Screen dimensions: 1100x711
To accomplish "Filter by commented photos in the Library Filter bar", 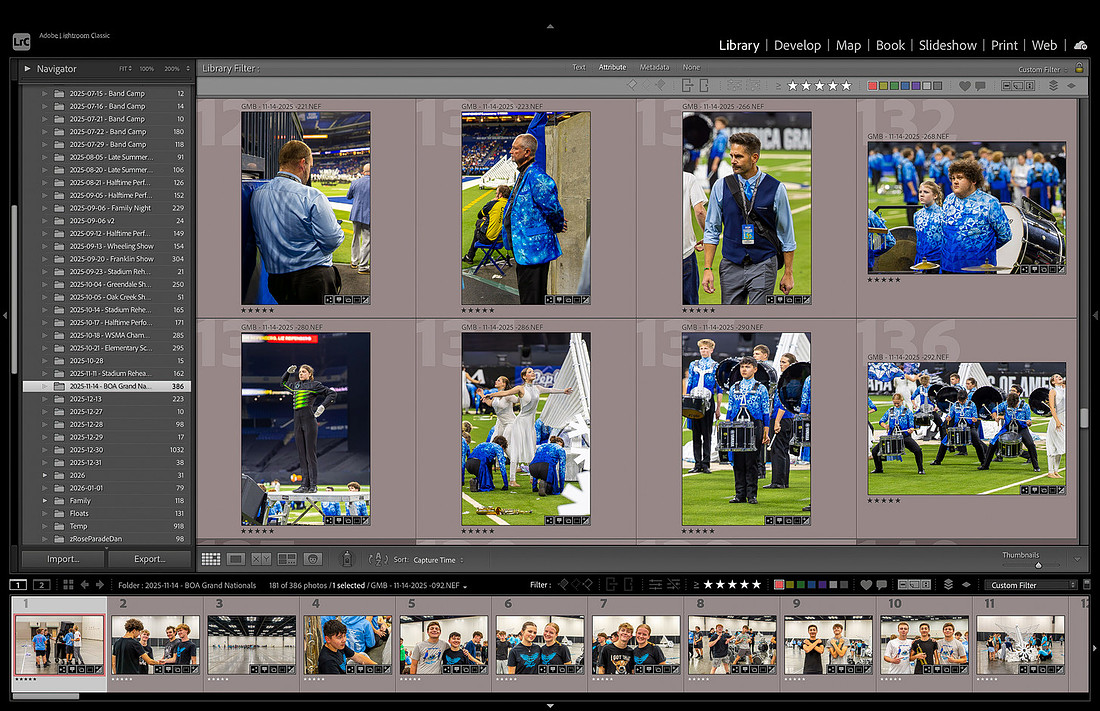I will pyautogui.click(x=980, y=86).
